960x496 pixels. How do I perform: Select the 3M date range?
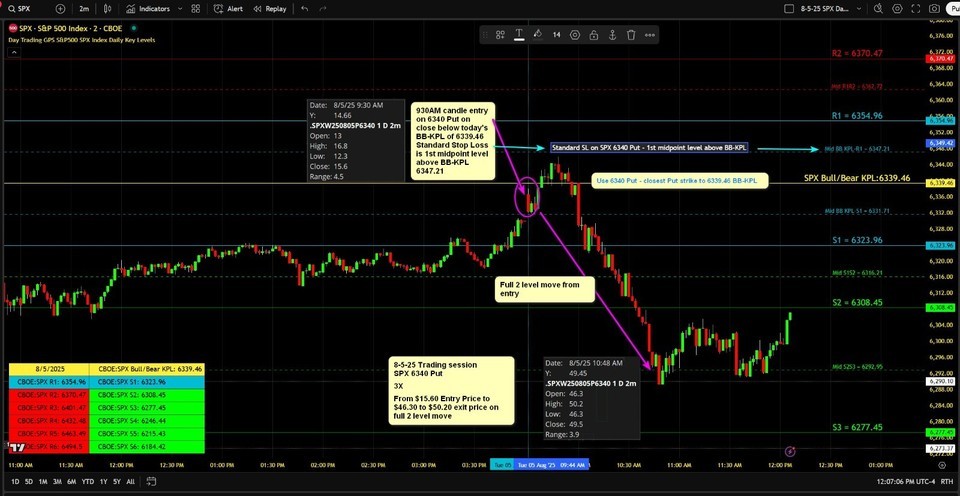coord(57,482)
